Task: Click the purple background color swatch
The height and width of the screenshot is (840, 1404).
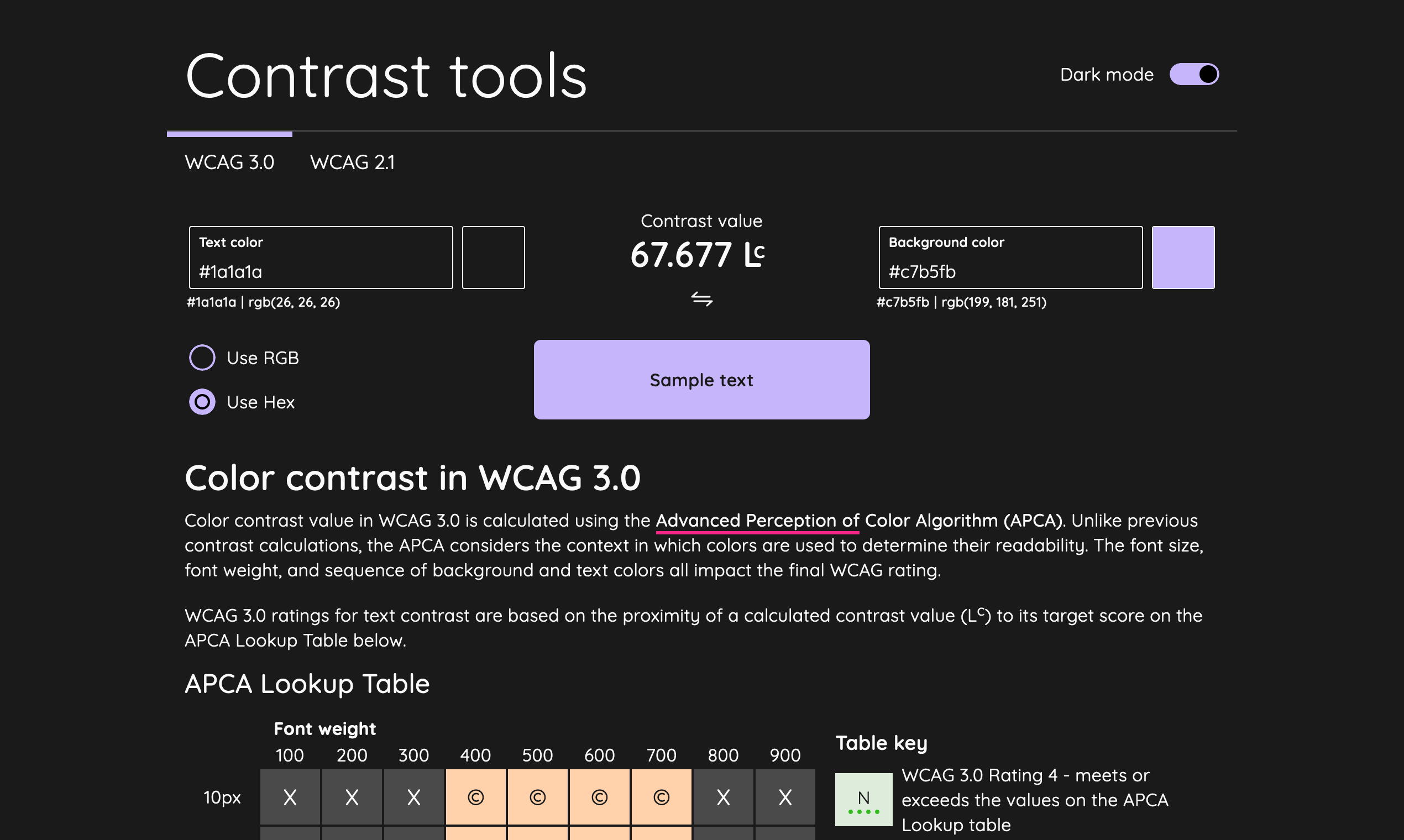Action: [1183, 257]
